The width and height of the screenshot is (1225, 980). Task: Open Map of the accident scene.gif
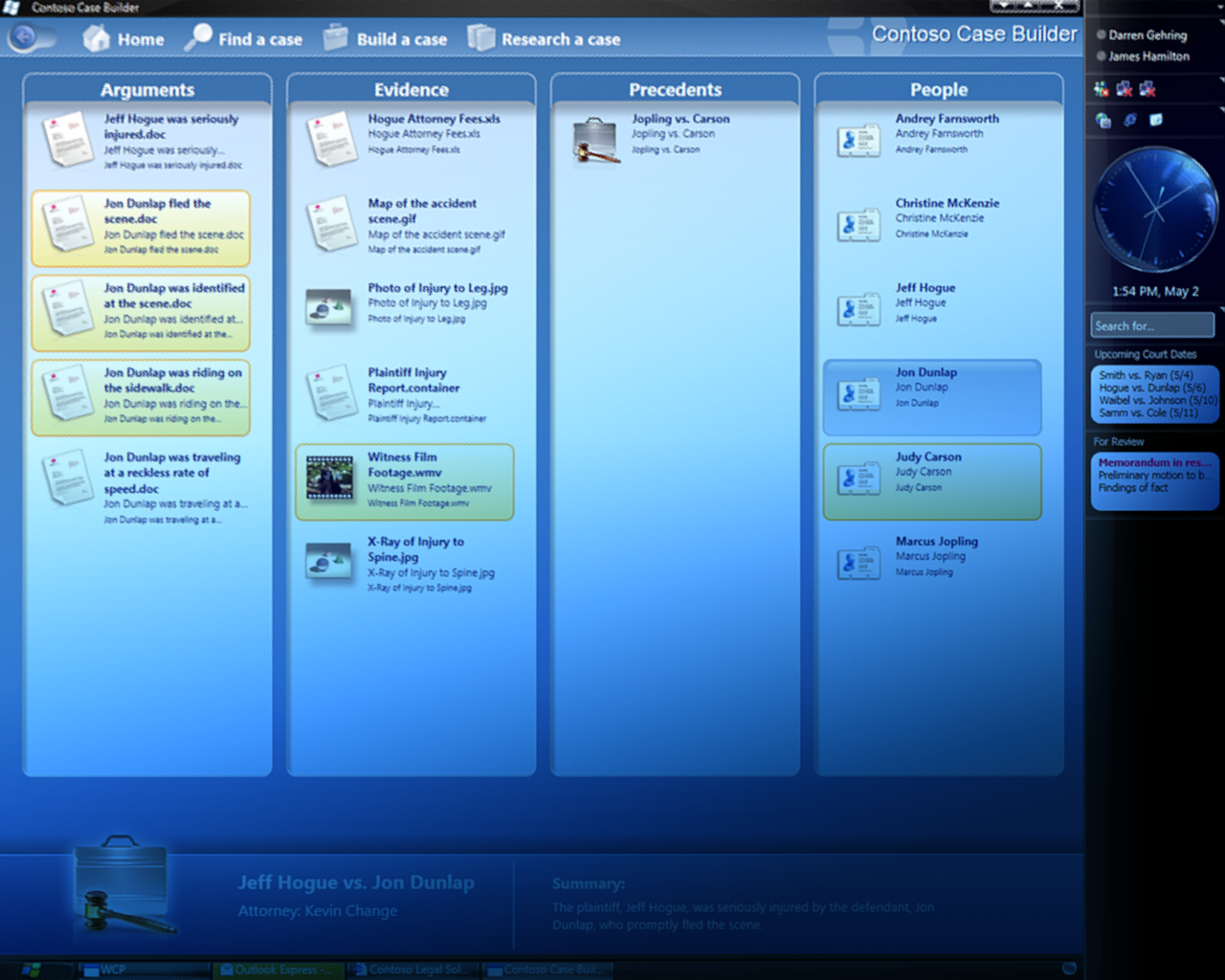coord(406,226)
